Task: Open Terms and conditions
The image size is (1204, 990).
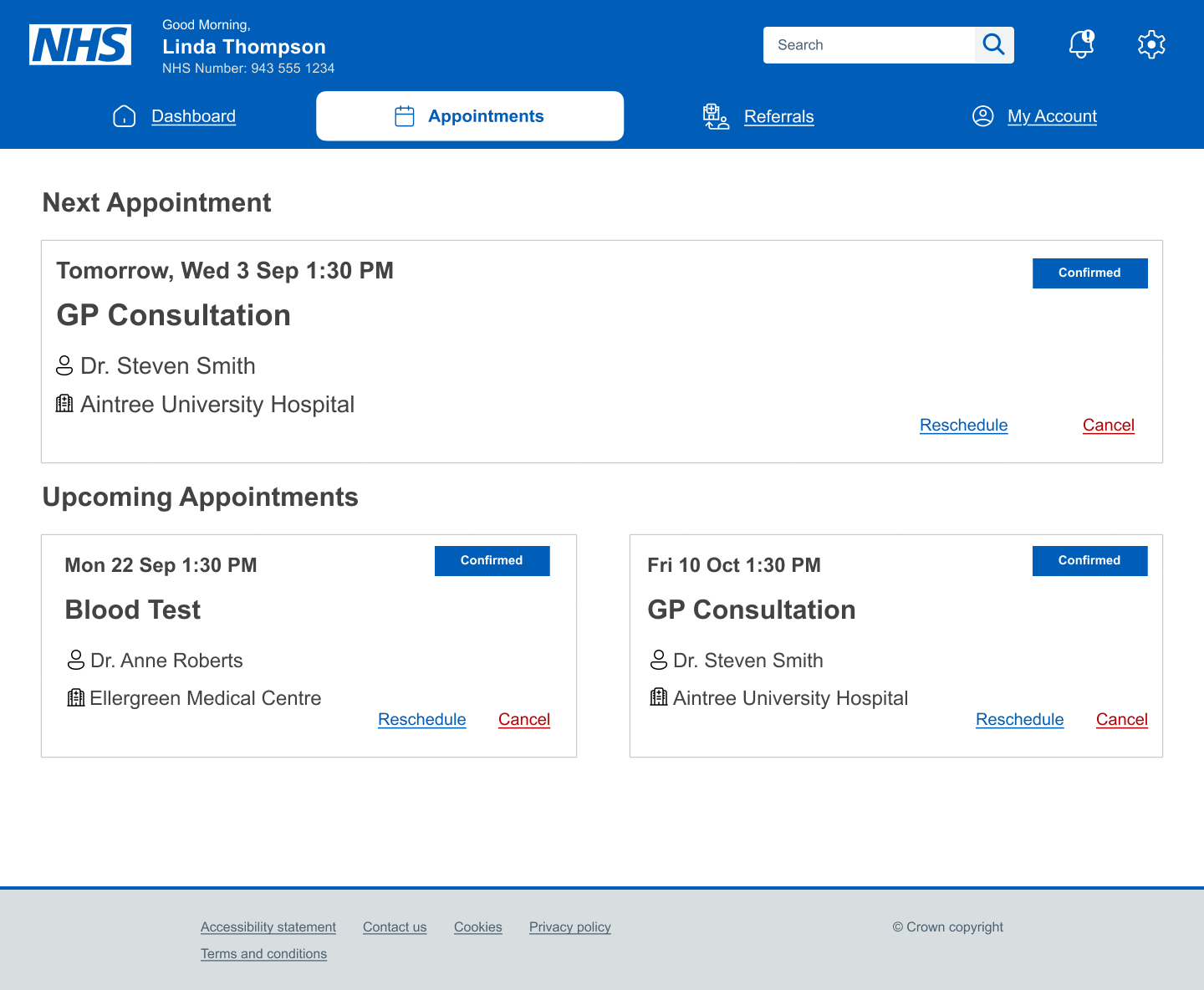Action: click(263, 953)
